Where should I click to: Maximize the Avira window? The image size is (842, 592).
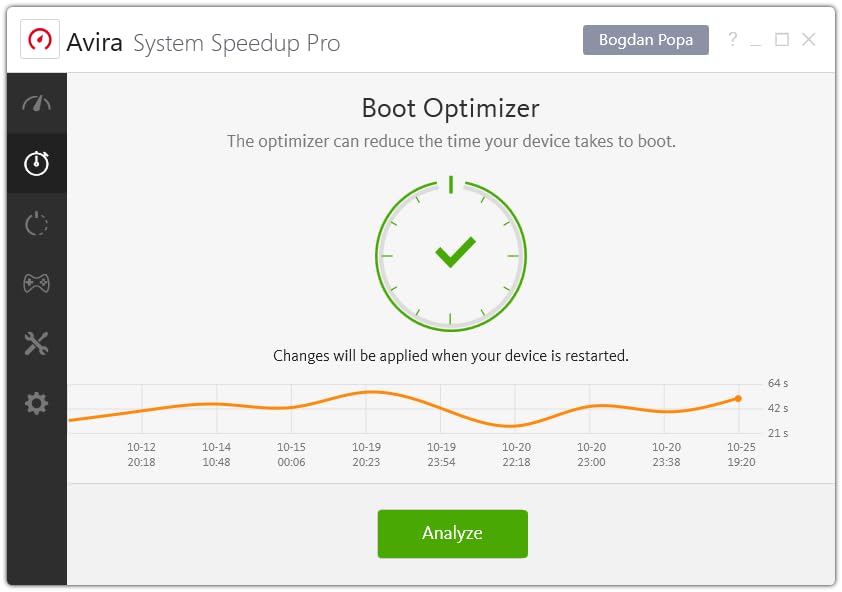tap(782, 40)
